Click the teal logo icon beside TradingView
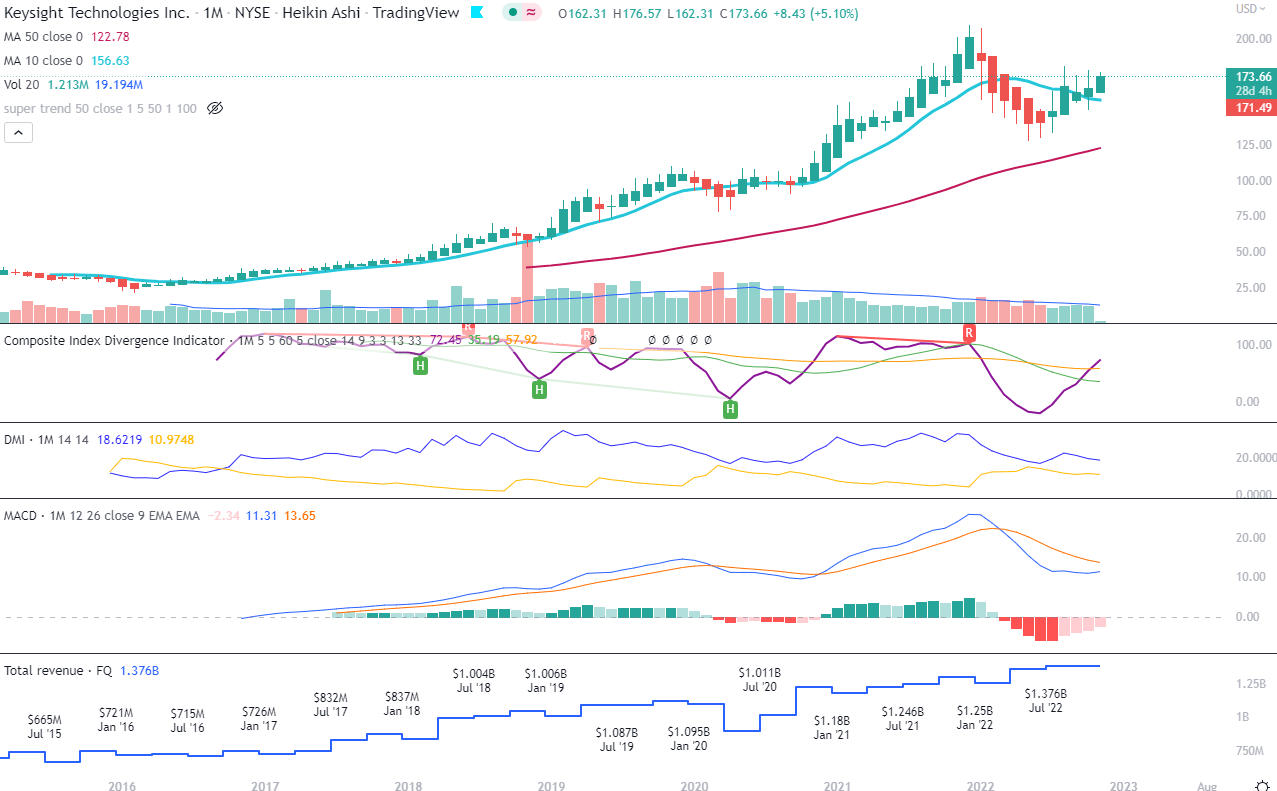The height and width of the screenshot is (791, 1277). coord(479,13)
